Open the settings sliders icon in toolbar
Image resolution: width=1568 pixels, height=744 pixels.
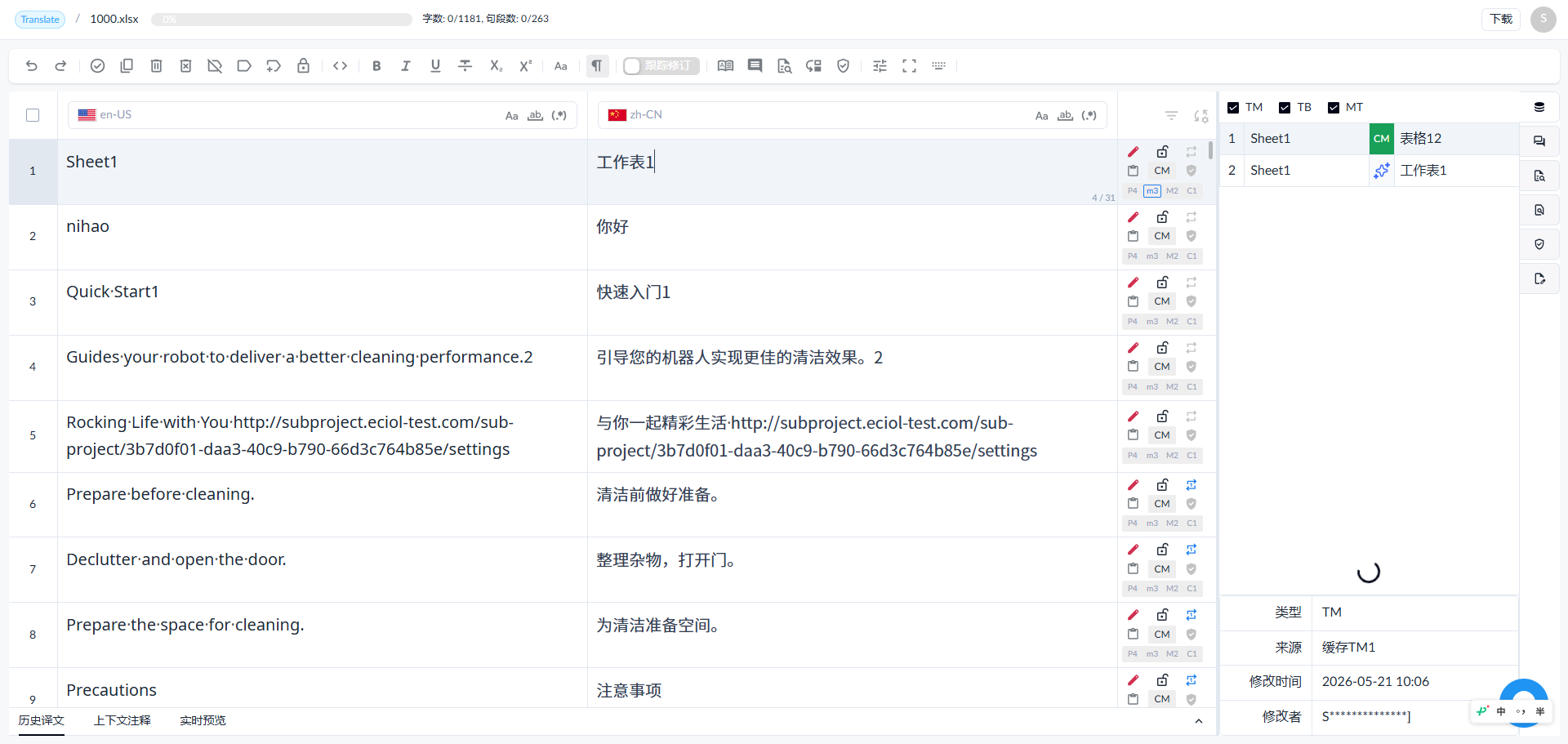click(880, 66)
